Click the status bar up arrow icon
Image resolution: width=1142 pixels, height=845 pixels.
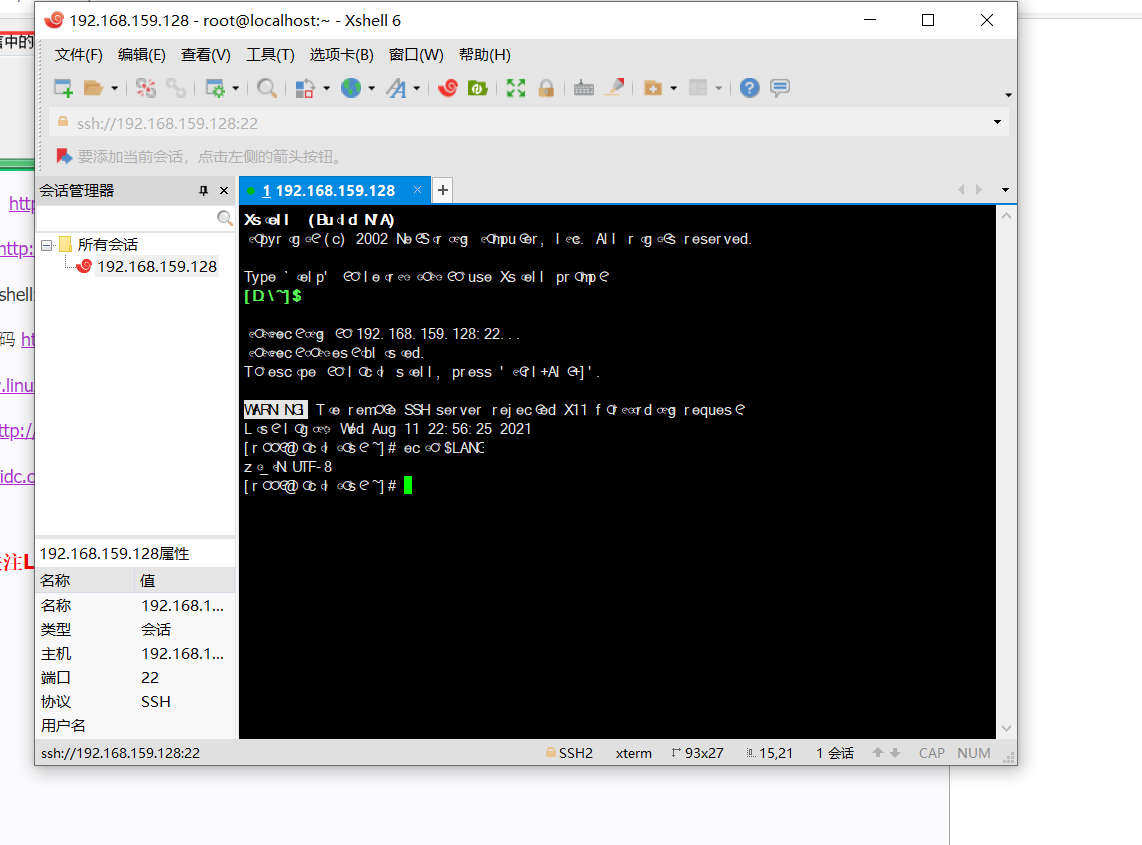(x=878, y=753)
